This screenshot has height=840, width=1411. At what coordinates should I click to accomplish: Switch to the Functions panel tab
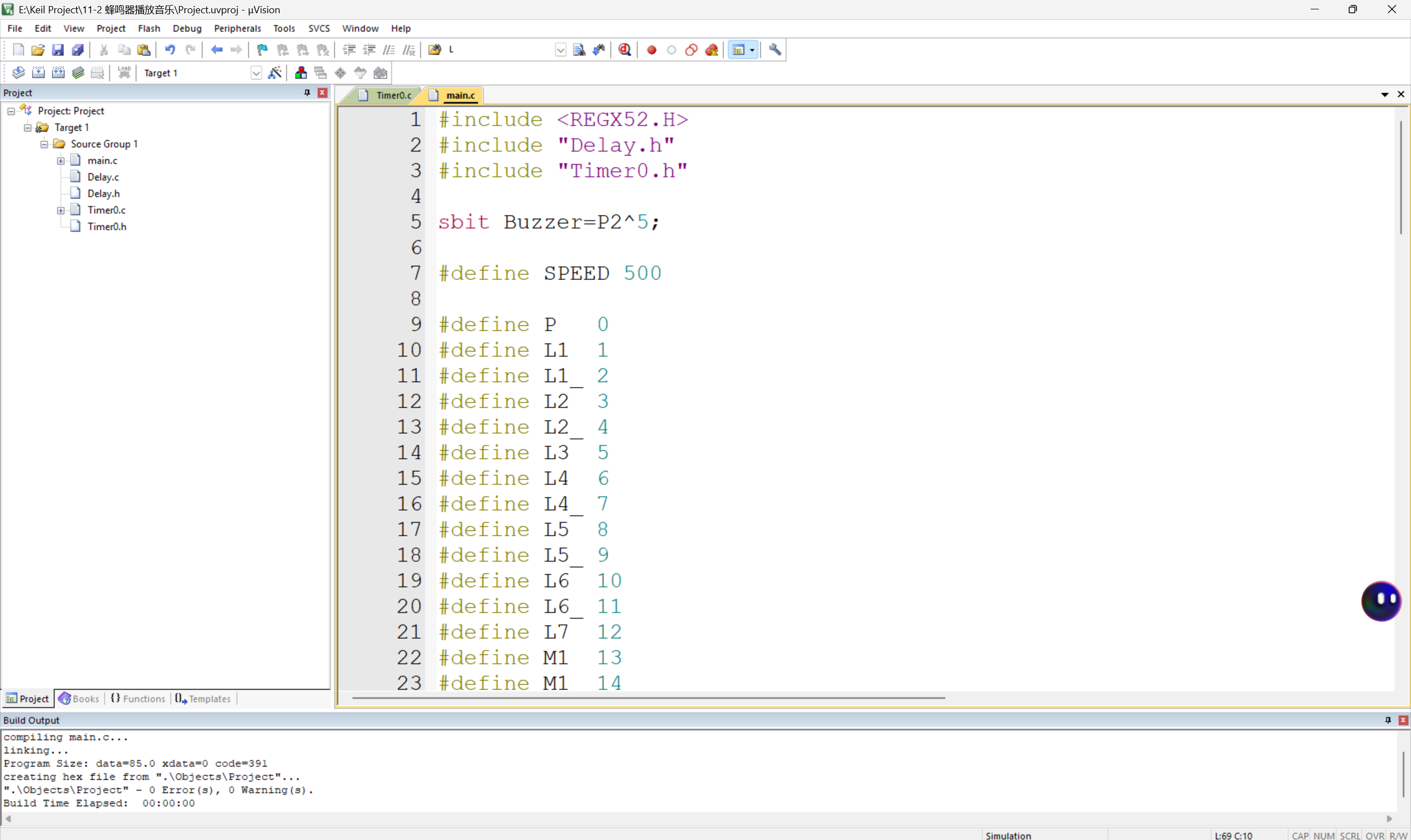138,698
